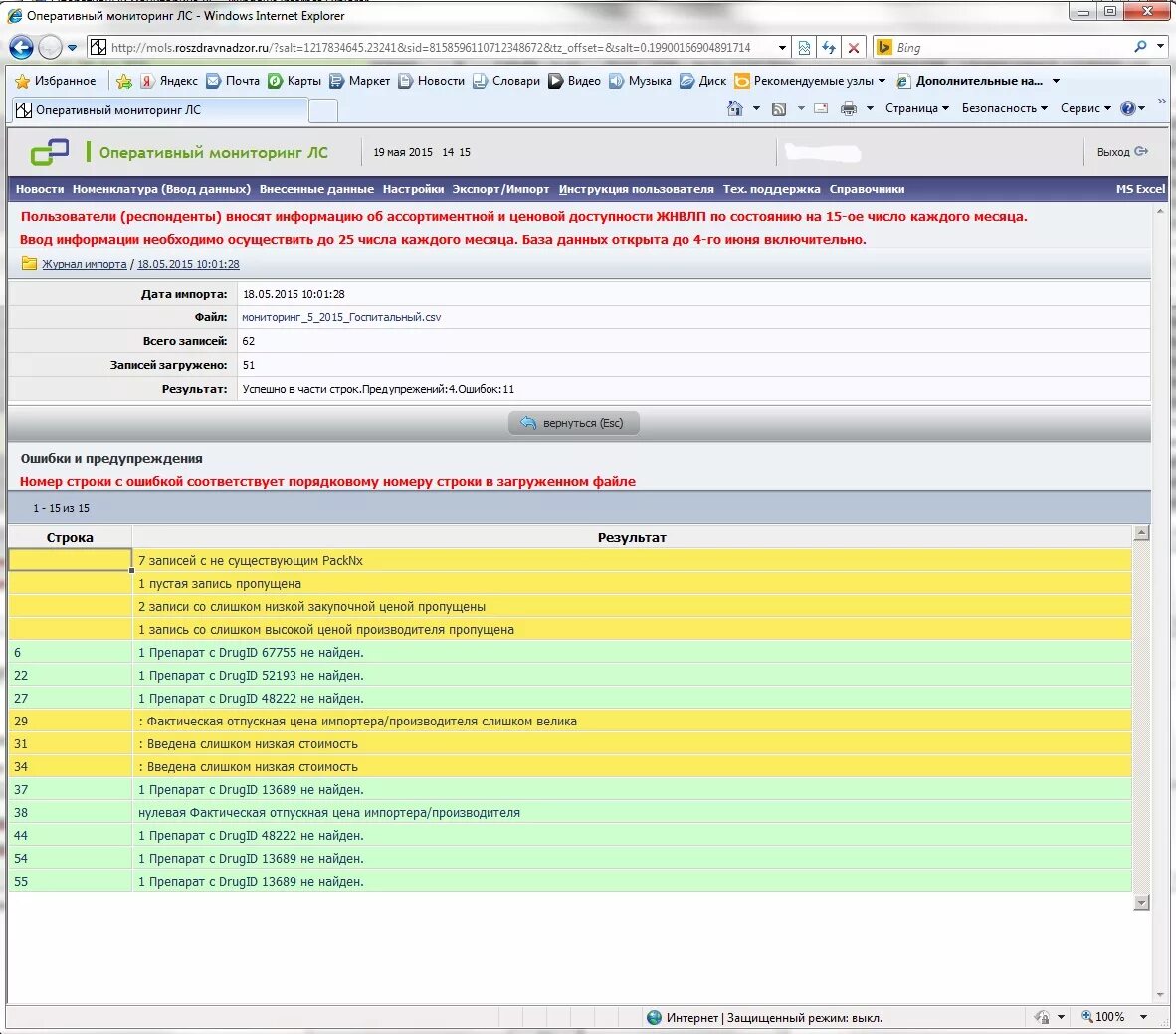The width and height of the screenshot is (1176, 1034).
Task: Click the table scrollbar down arrow
Action: tap(1141, 902)
